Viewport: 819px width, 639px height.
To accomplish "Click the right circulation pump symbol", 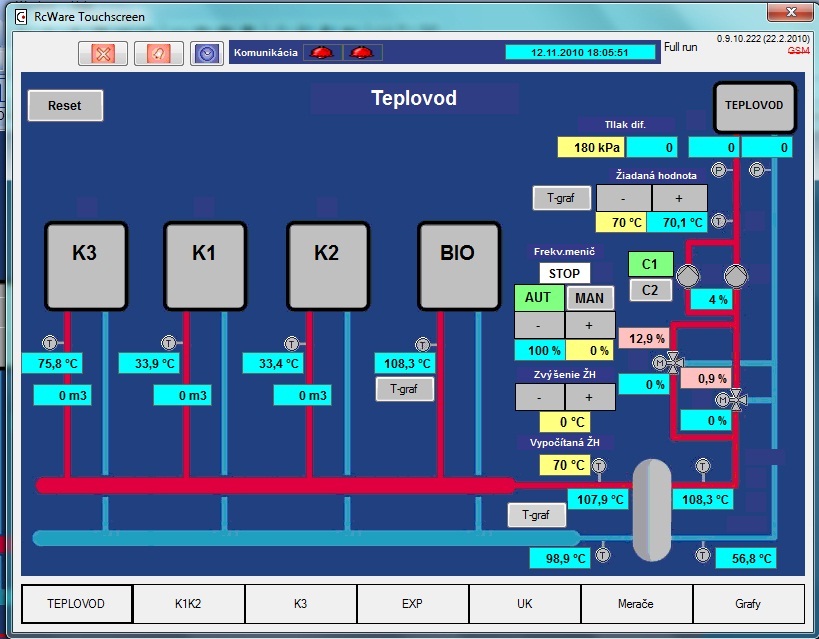I will click(735, 275).
